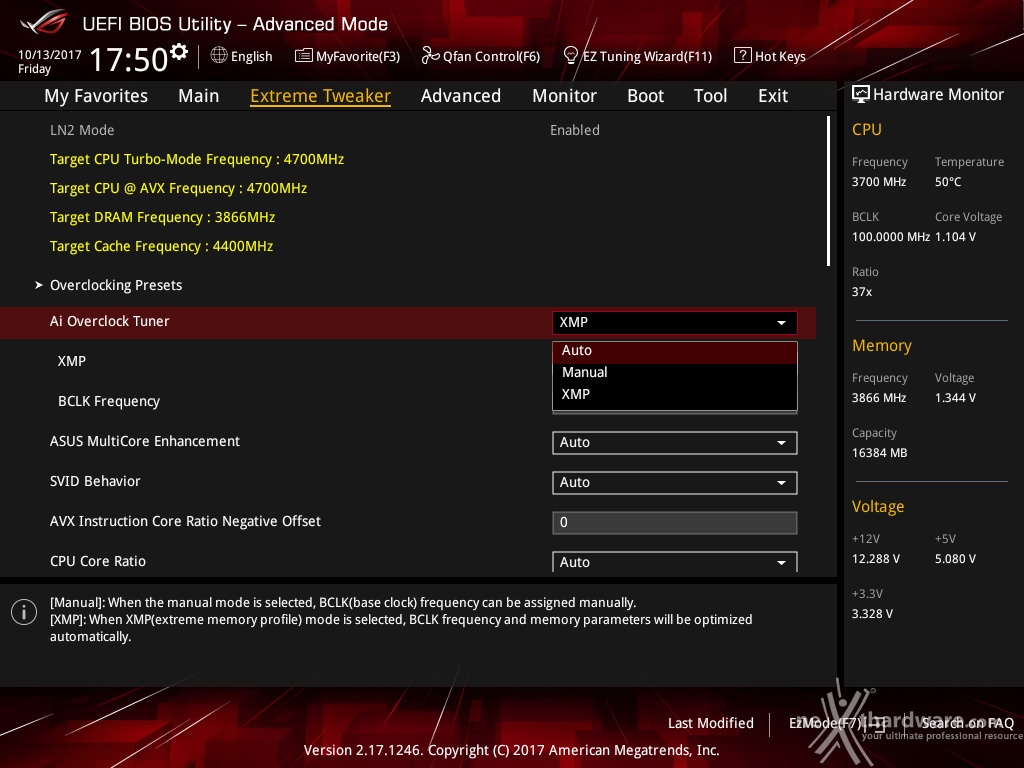Click the ROG logo icon

click(x=43, y=23)
